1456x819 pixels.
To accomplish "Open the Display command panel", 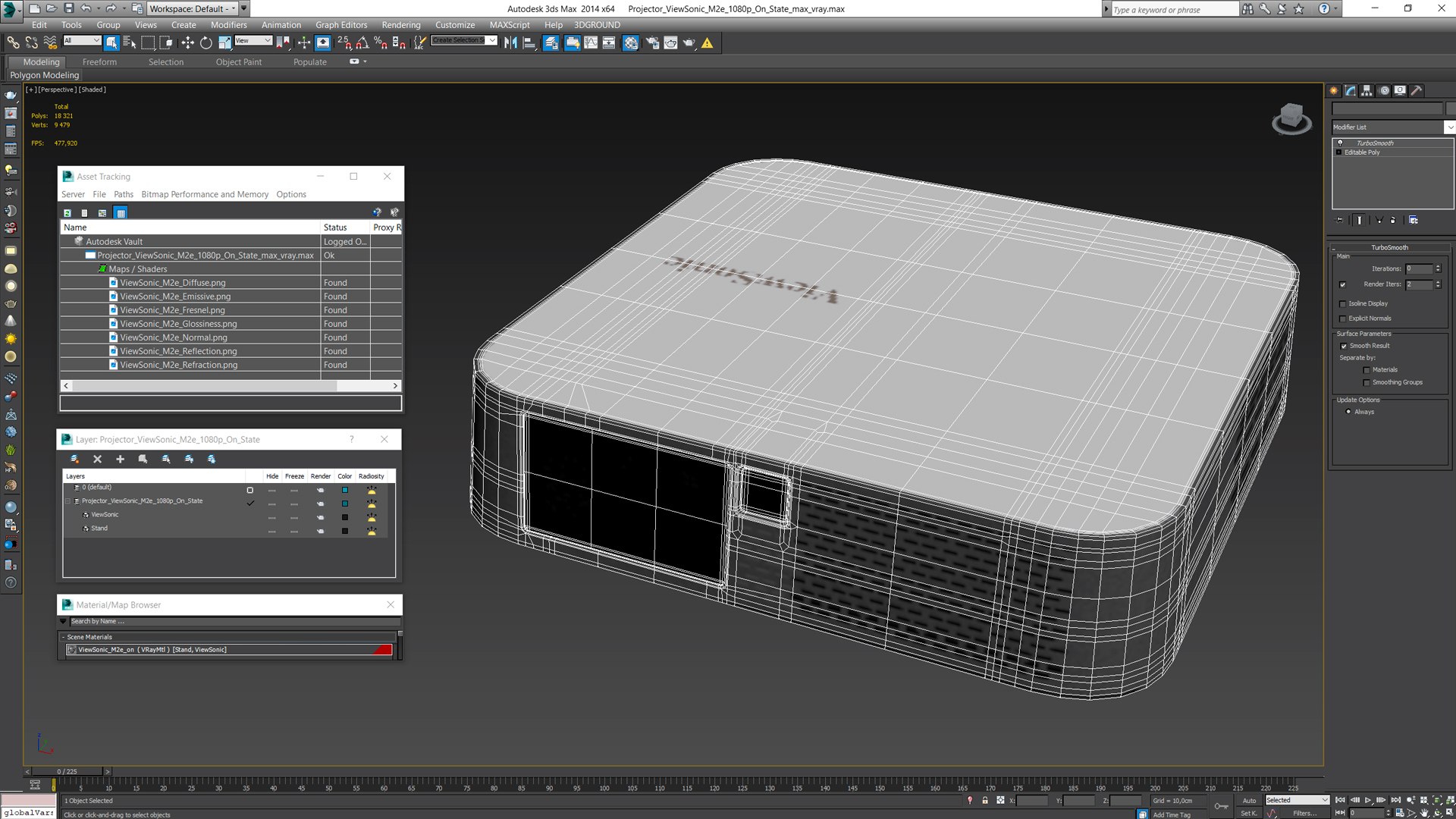I will click(x=1400, y=90).
